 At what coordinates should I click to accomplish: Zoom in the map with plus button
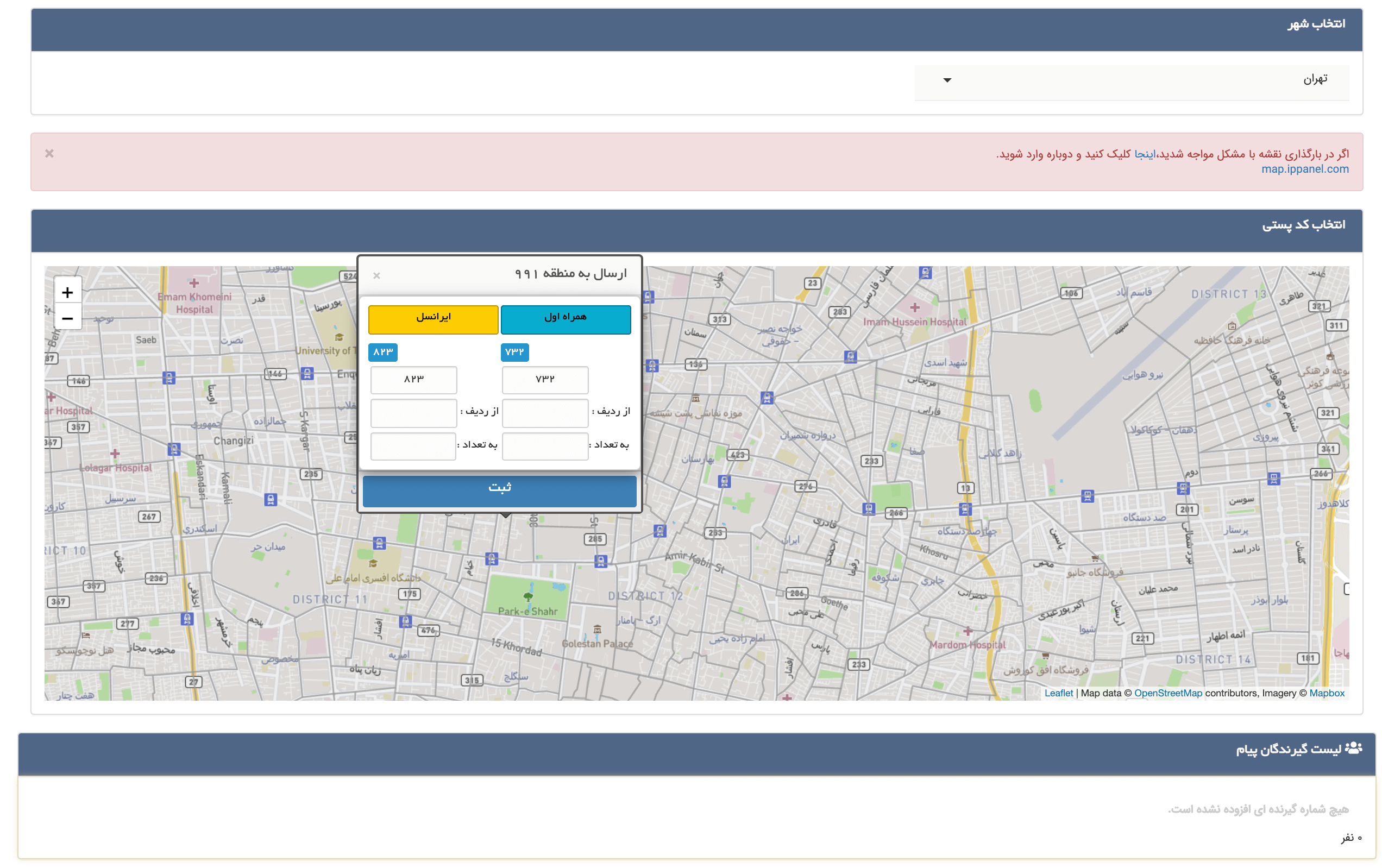pyautogui.click(x=67, y=293)
